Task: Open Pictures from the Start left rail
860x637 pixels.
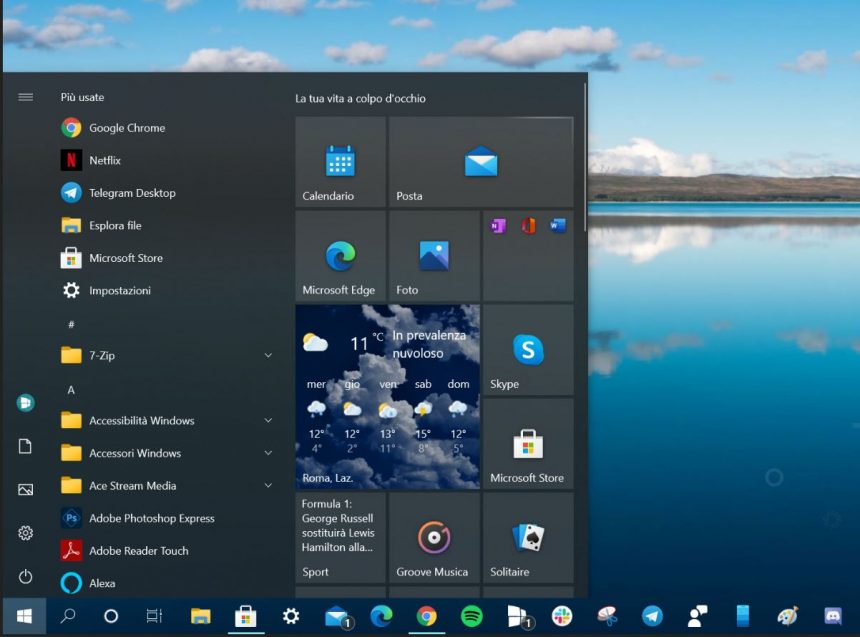Action: point(25,489)
